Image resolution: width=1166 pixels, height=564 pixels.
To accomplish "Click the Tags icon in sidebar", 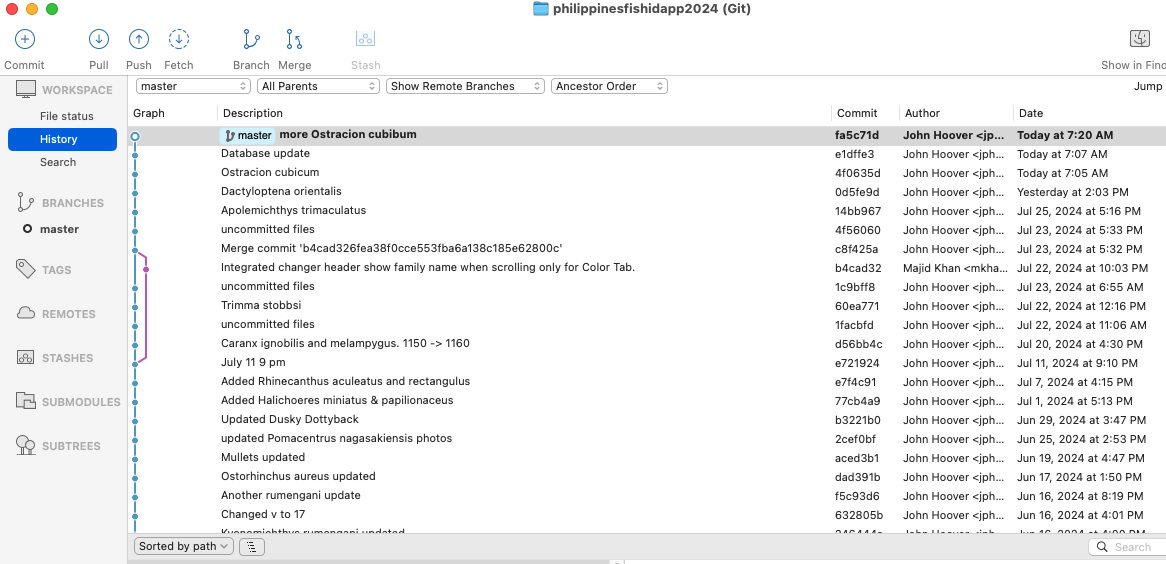I will (x=26, y=269).
